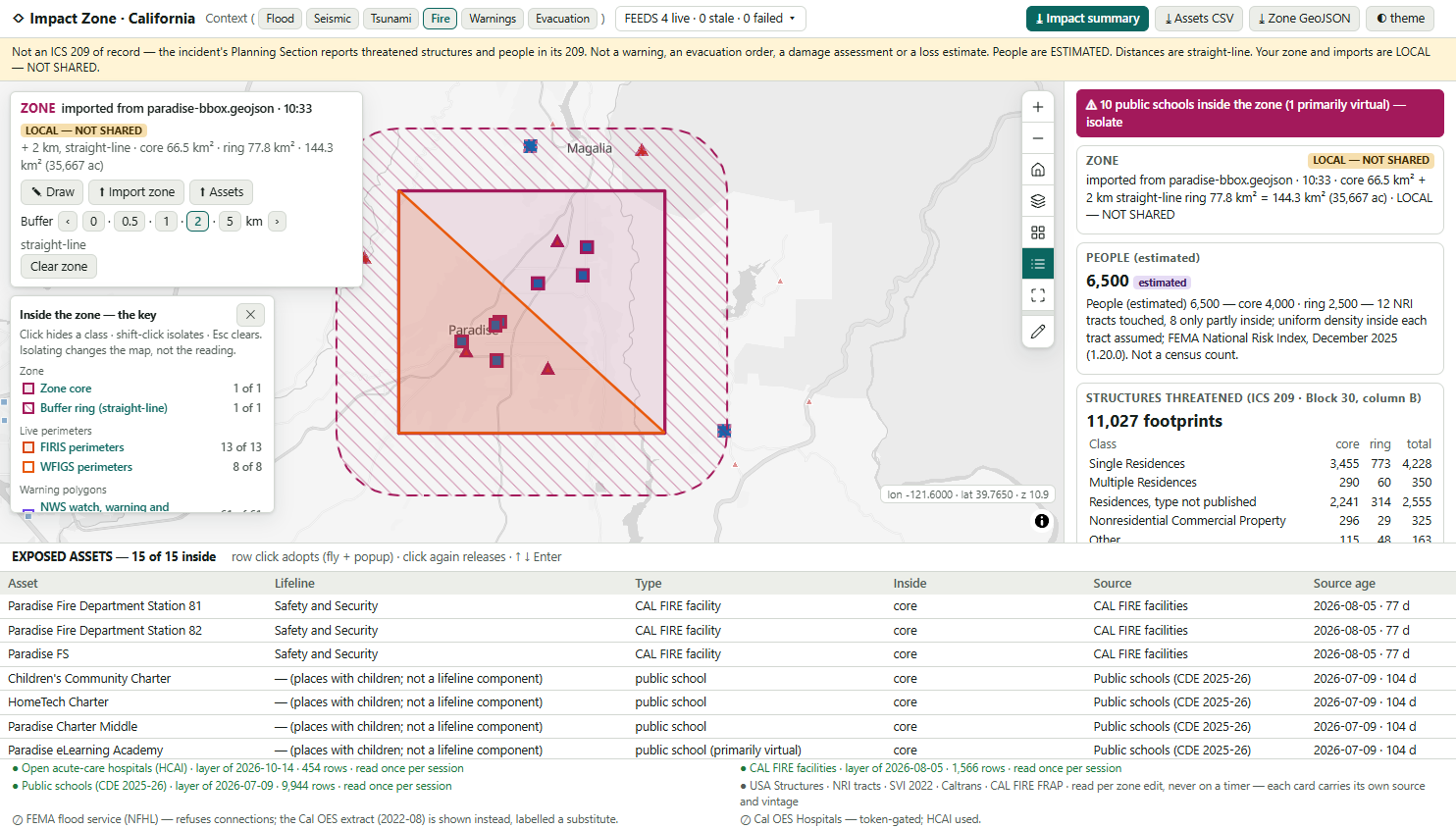Viewport: 1456px width, 829px height.
Task: Select Paradise Fire Department Station 81 row
Action: pyautogui.click(x=728, y=606)
